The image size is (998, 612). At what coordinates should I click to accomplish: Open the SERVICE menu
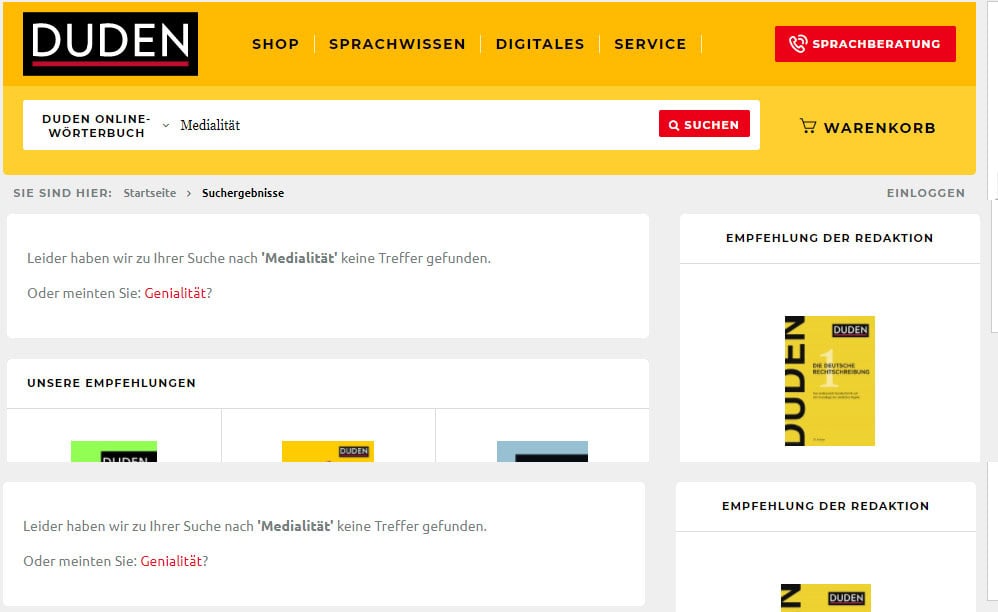(x=650, y=44)
